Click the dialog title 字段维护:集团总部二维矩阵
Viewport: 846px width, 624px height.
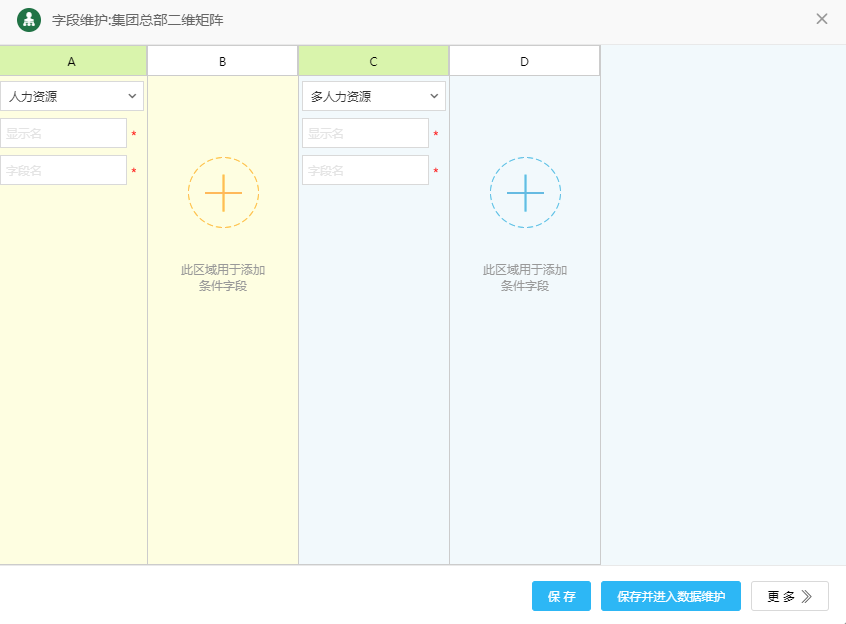tap(138, 20)
